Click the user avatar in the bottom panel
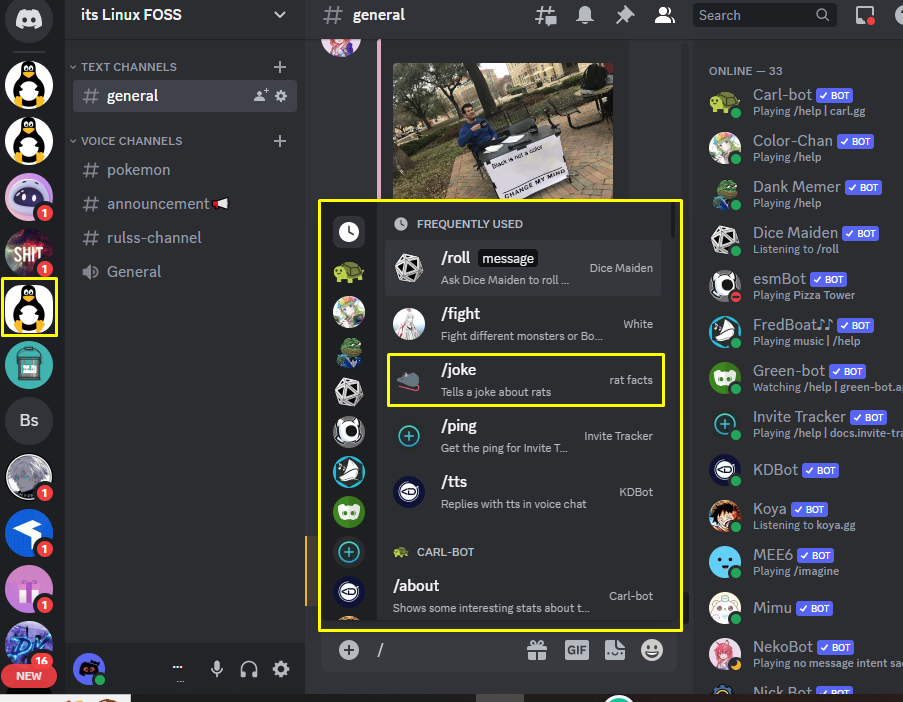This screenshot has height=702, width=903. point(89,669)
